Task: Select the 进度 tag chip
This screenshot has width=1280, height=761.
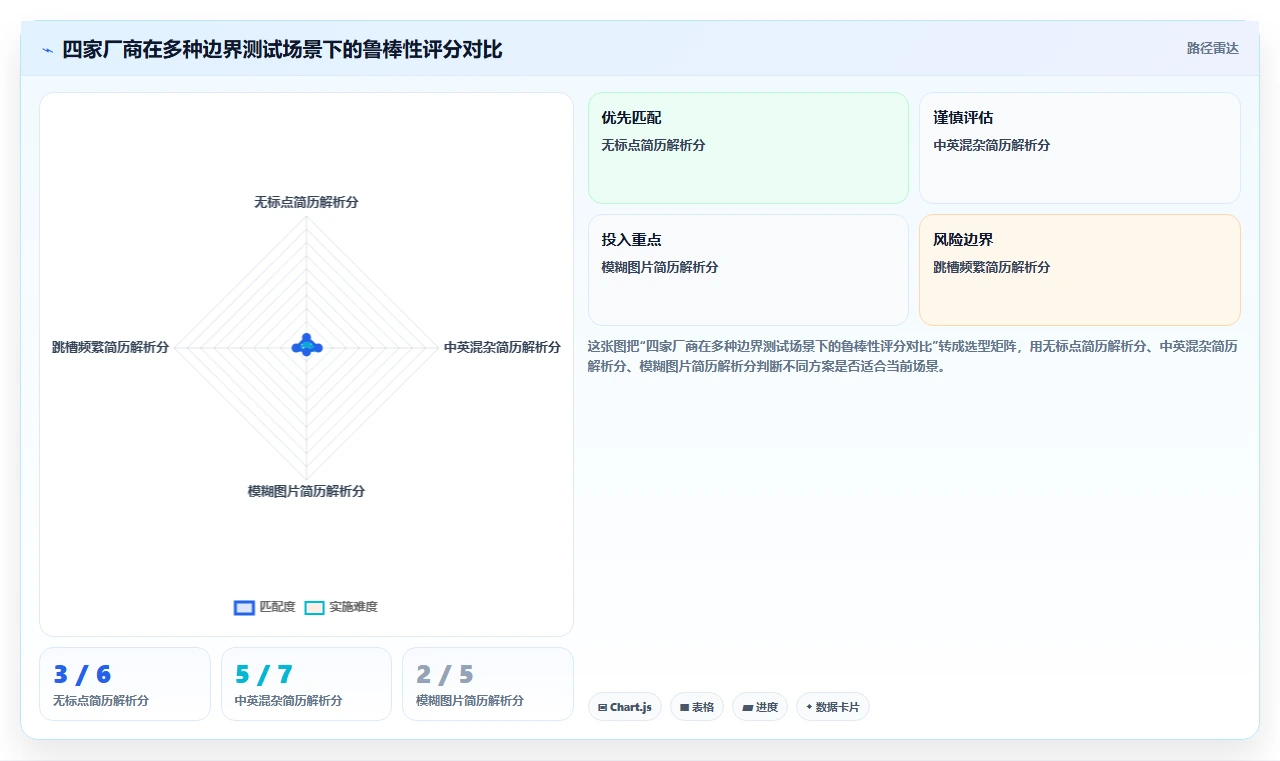Action: click(x=760, y=707)
